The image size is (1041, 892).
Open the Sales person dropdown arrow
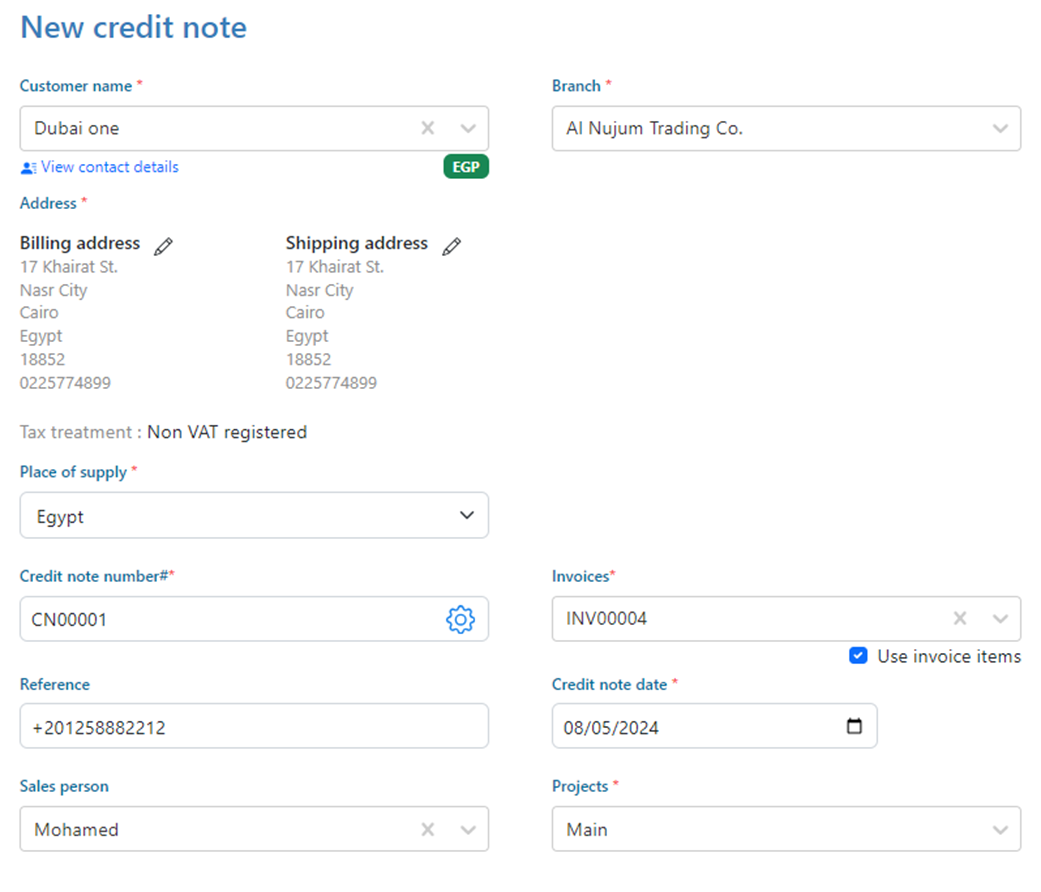tap(468, 830)
